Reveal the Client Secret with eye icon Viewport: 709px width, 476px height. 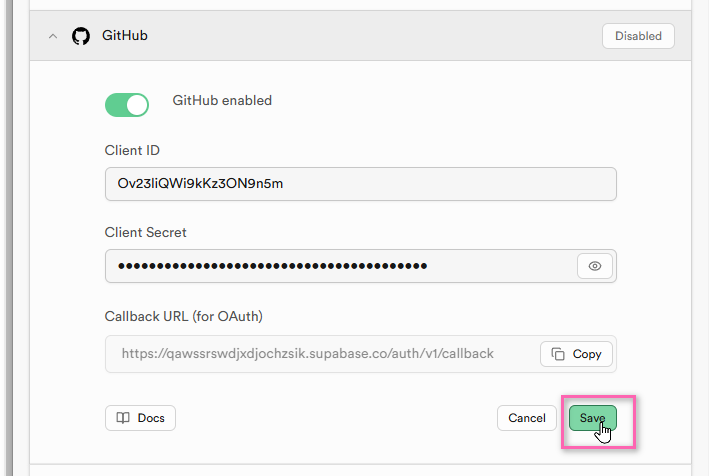tap(595, 266)
